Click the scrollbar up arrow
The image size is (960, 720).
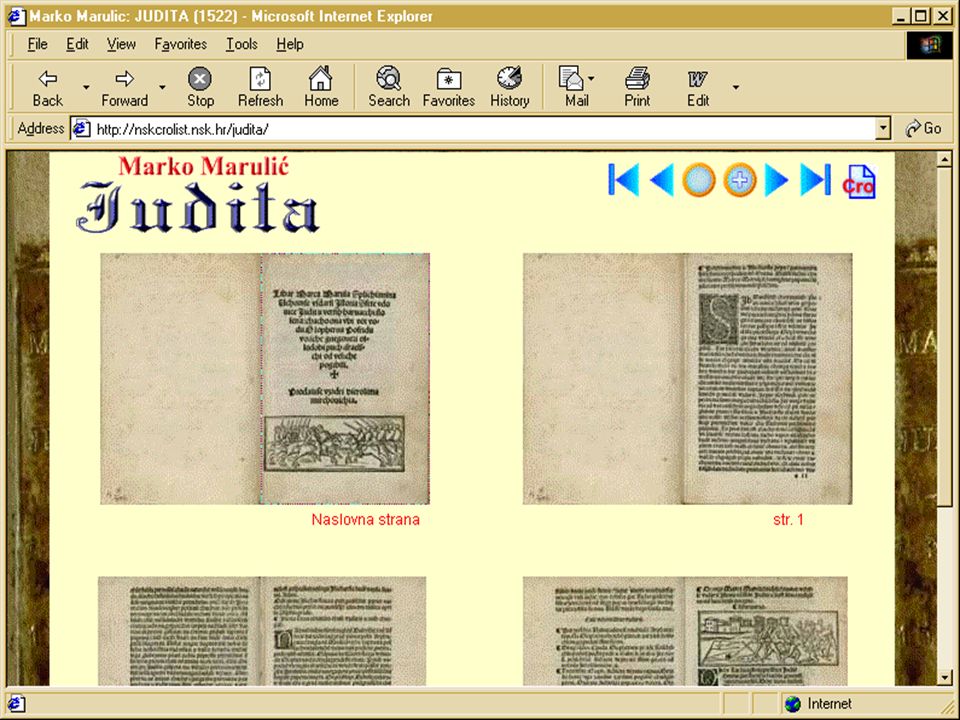point(945,159)
